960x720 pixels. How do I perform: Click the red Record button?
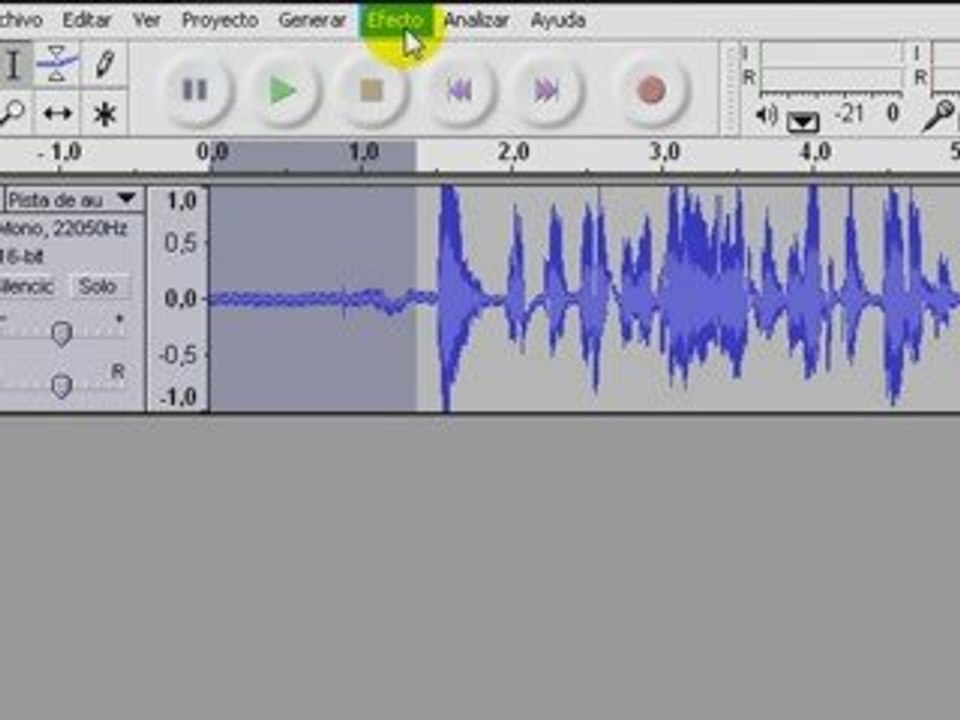[x=651, y=90]
